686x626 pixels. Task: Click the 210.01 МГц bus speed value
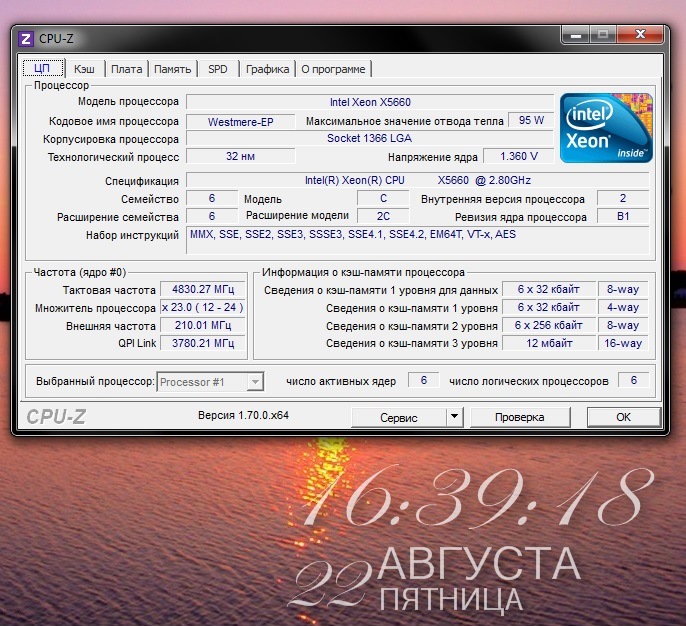(x=203, y=325)
